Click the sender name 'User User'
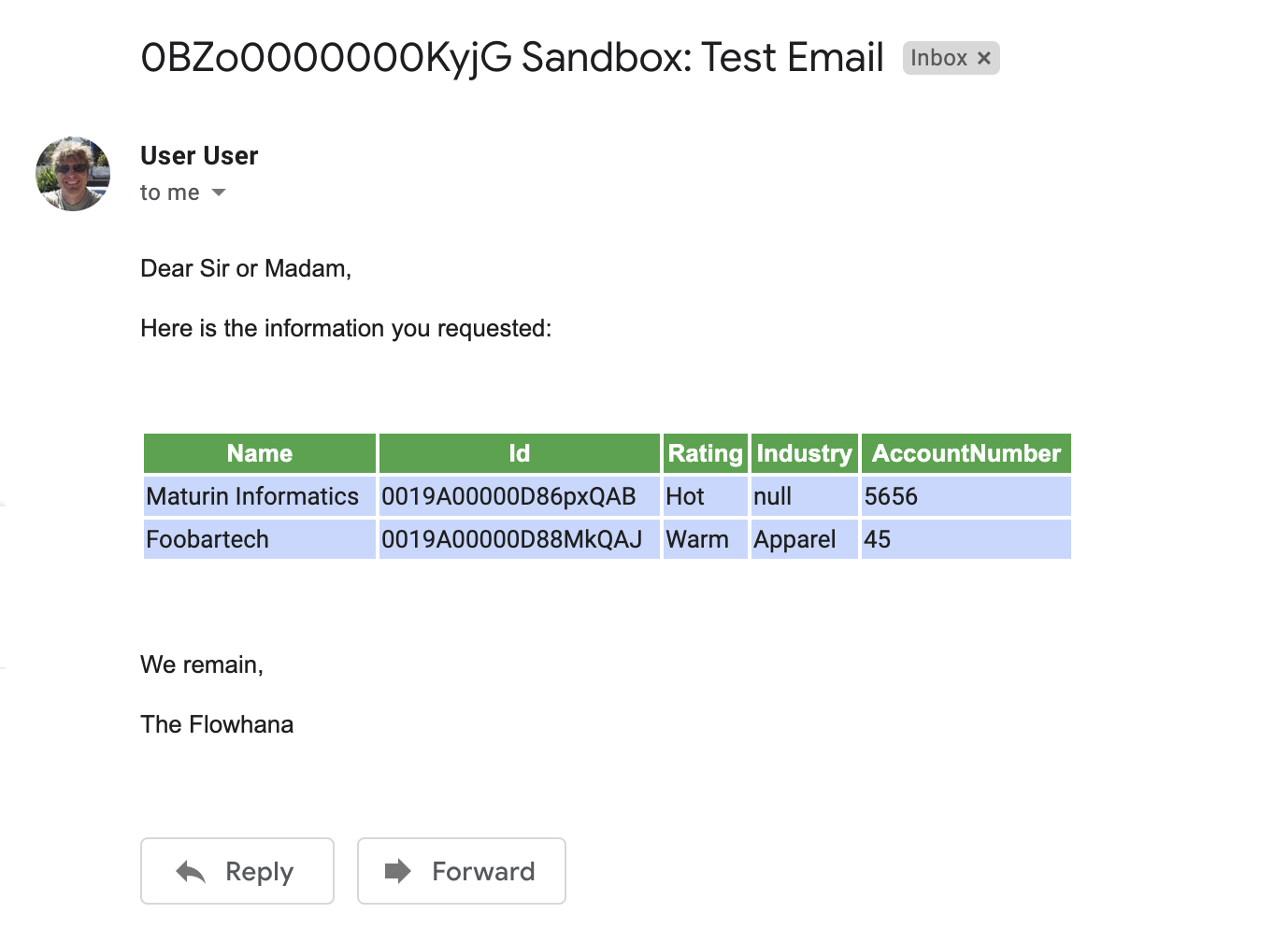 (x=199, y=155)
